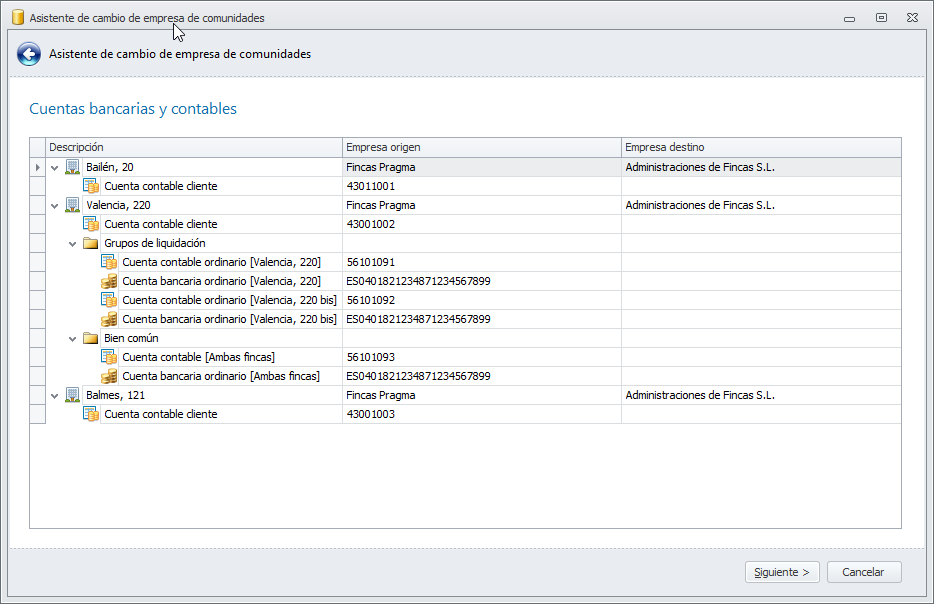This screenshot has height=604, width=934.
Task: Go back with the blue arrow button
Action: [29, 54]
